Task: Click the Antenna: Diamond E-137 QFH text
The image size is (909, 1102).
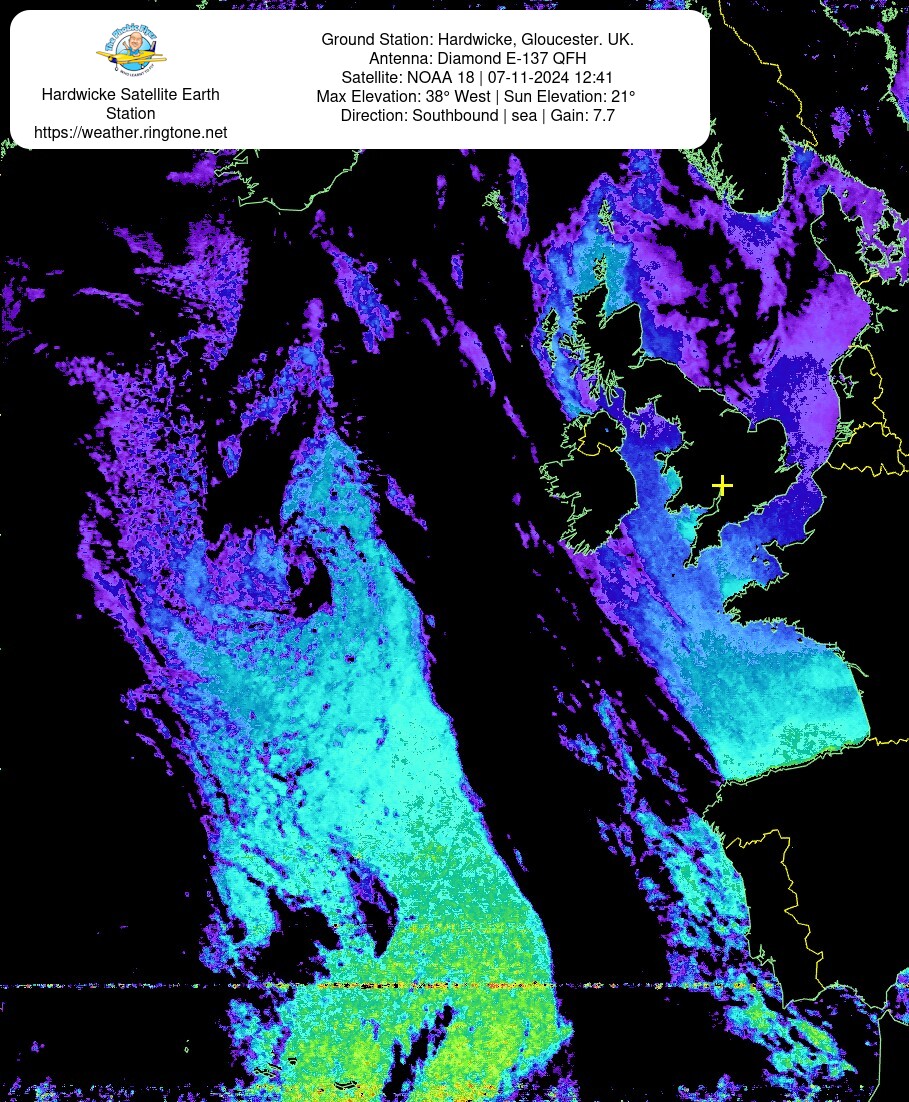Action: pos(477,58)
